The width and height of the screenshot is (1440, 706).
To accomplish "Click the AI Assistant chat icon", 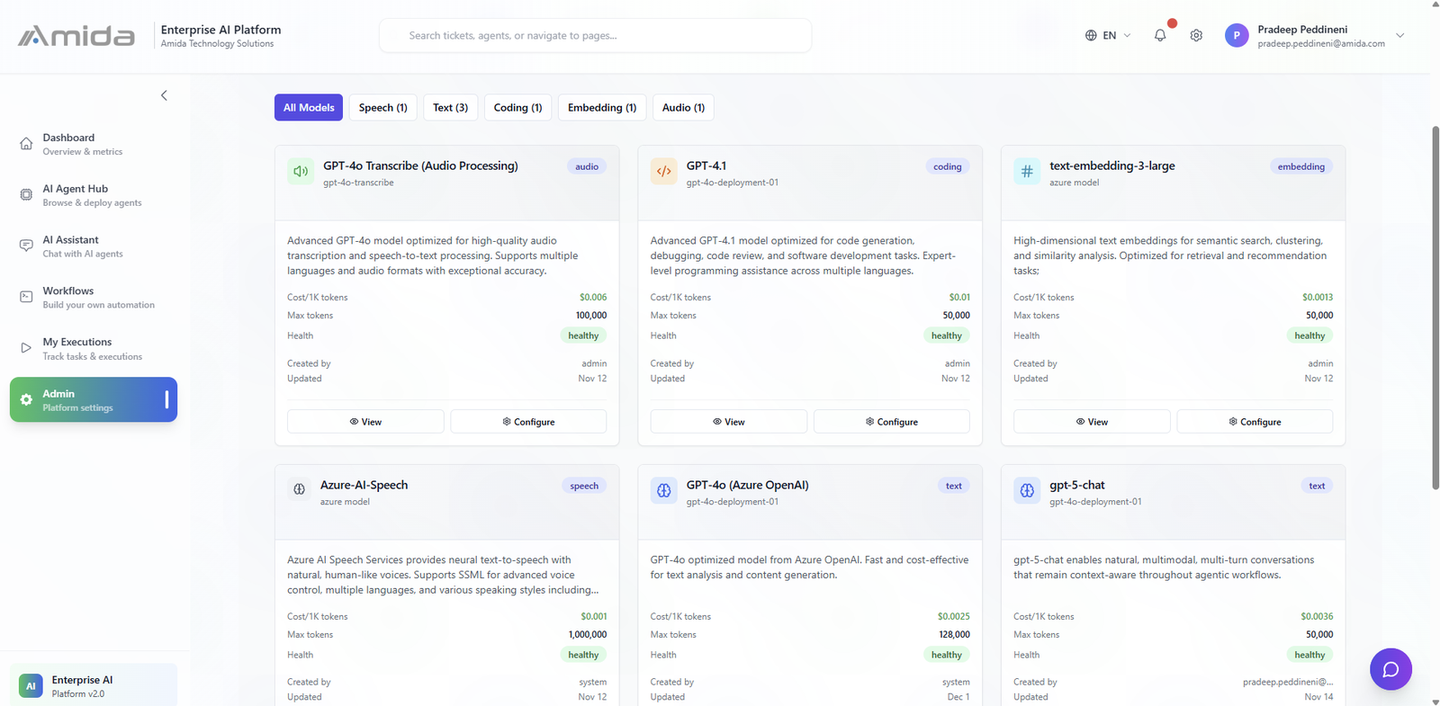I will coord(26,246).
